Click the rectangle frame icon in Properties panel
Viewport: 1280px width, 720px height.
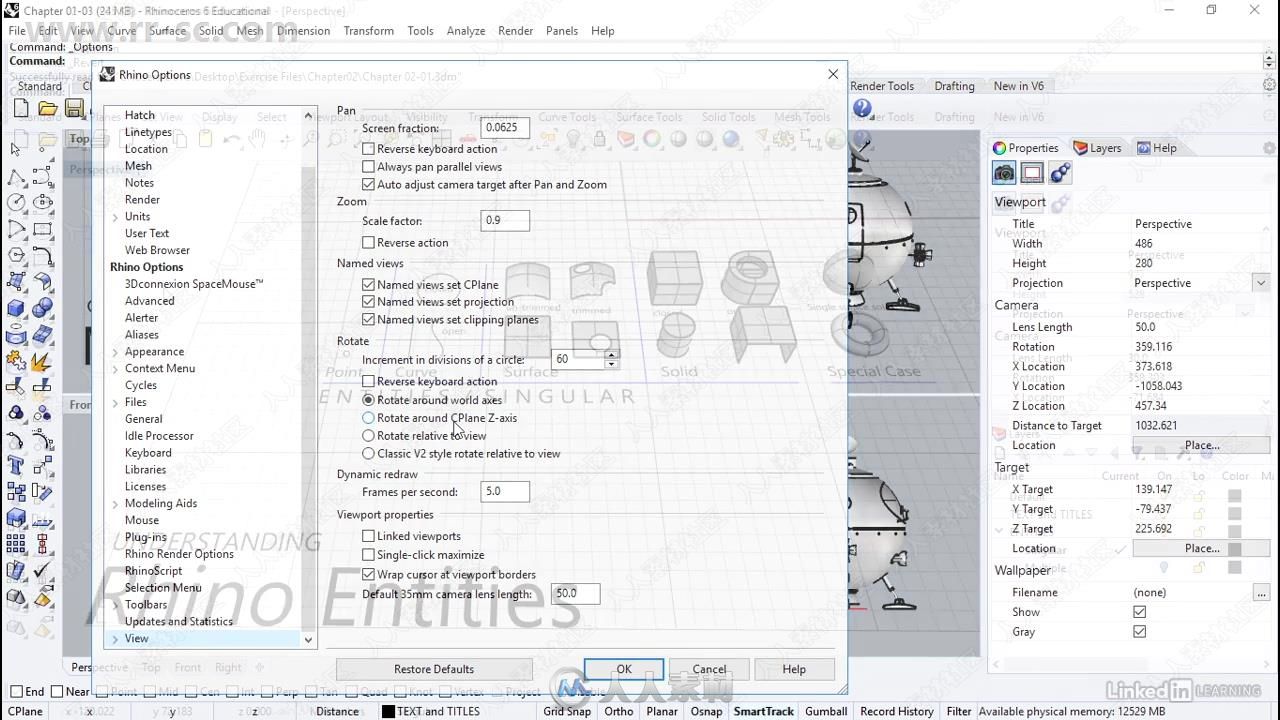[1032, 173]
